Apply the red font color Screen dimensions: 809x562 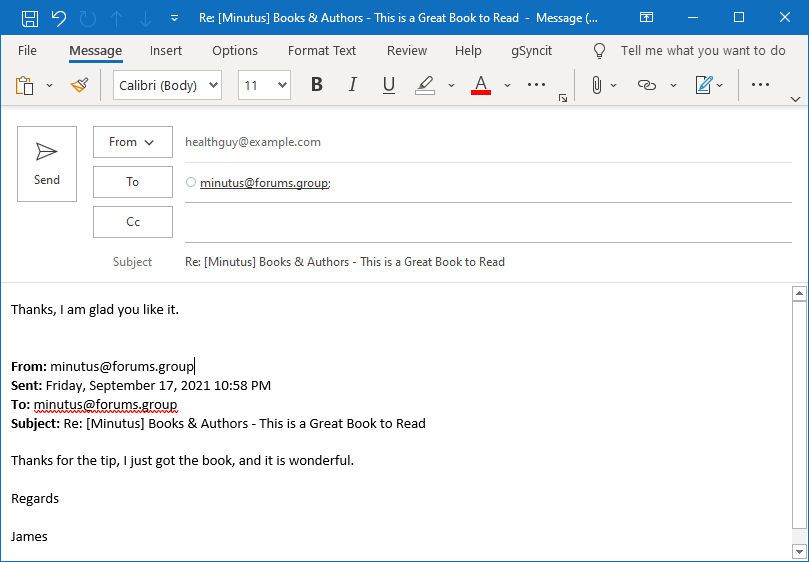point(481,85)
